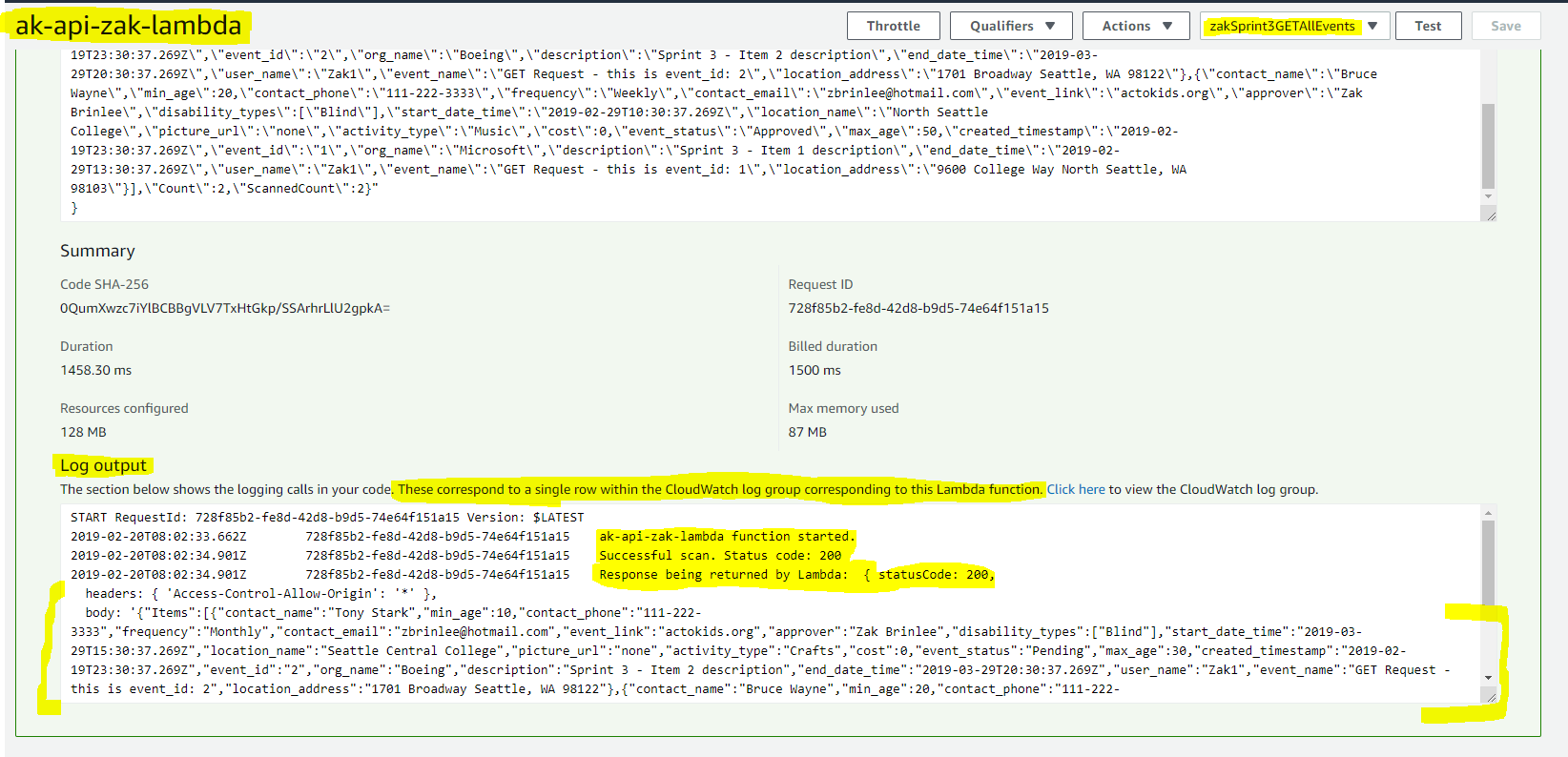The height and width of the screenshot is (757, 1568).
Task: Click the ak-api-zak-lambda function title
Action: point(128,25)
